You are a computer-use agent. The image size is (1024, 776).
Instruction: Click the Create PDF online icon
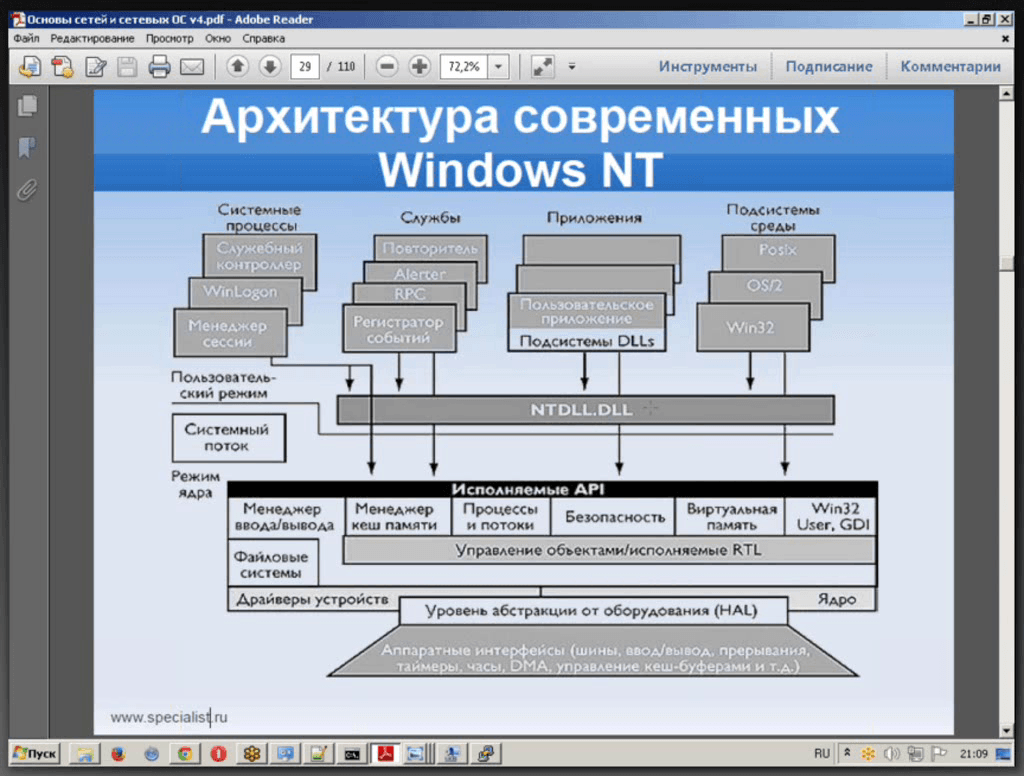click(x=63, y=66)
